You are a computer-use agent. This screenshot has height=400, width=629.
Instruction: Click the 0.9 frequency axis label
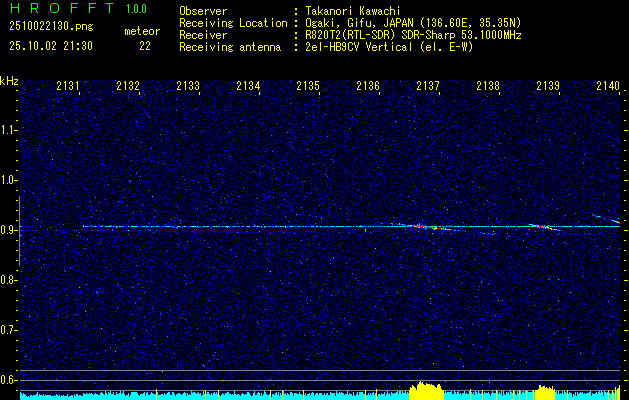pyautogui.click(x=9, y=230)
